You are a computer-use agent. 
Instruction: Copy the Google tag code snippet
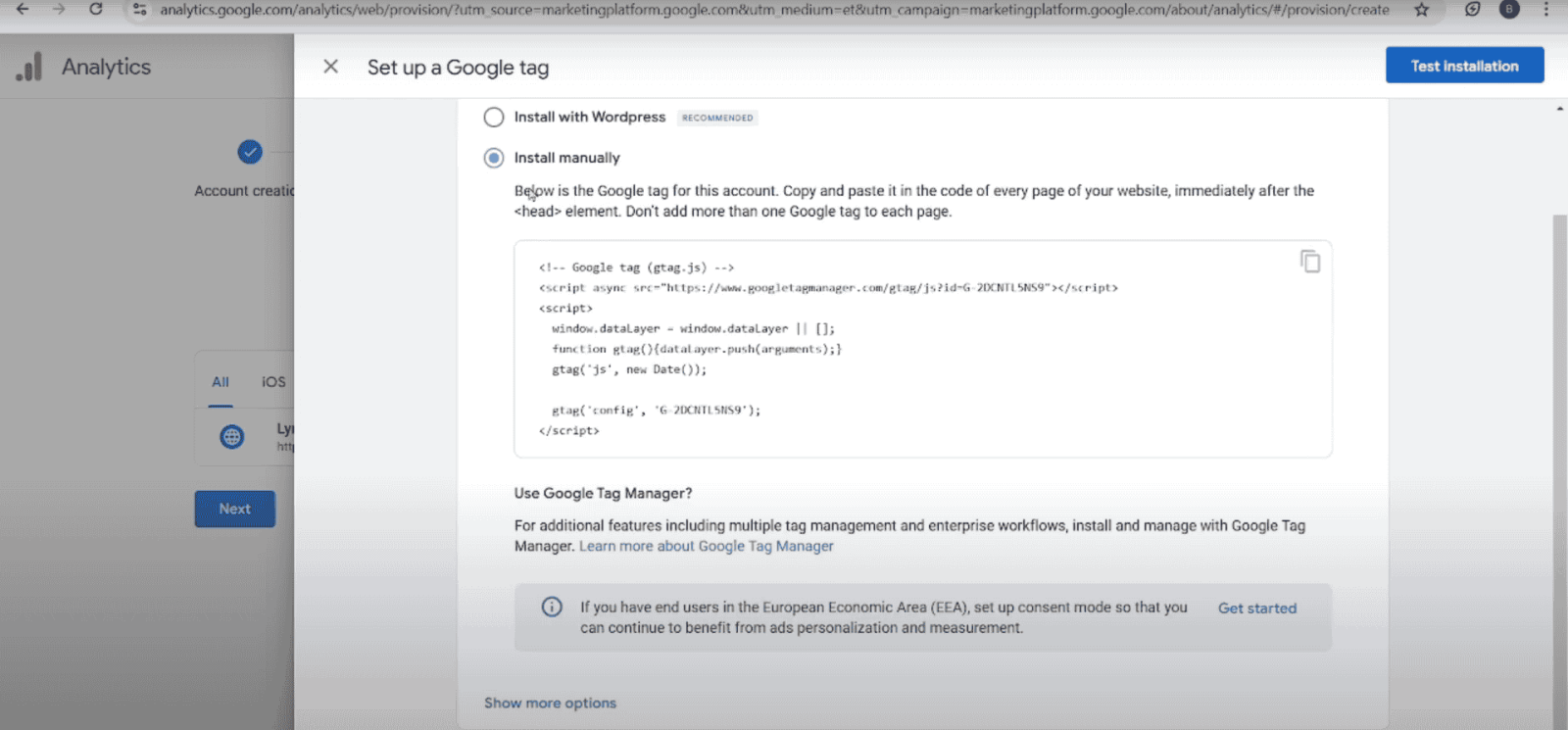tap(1310, 262)
